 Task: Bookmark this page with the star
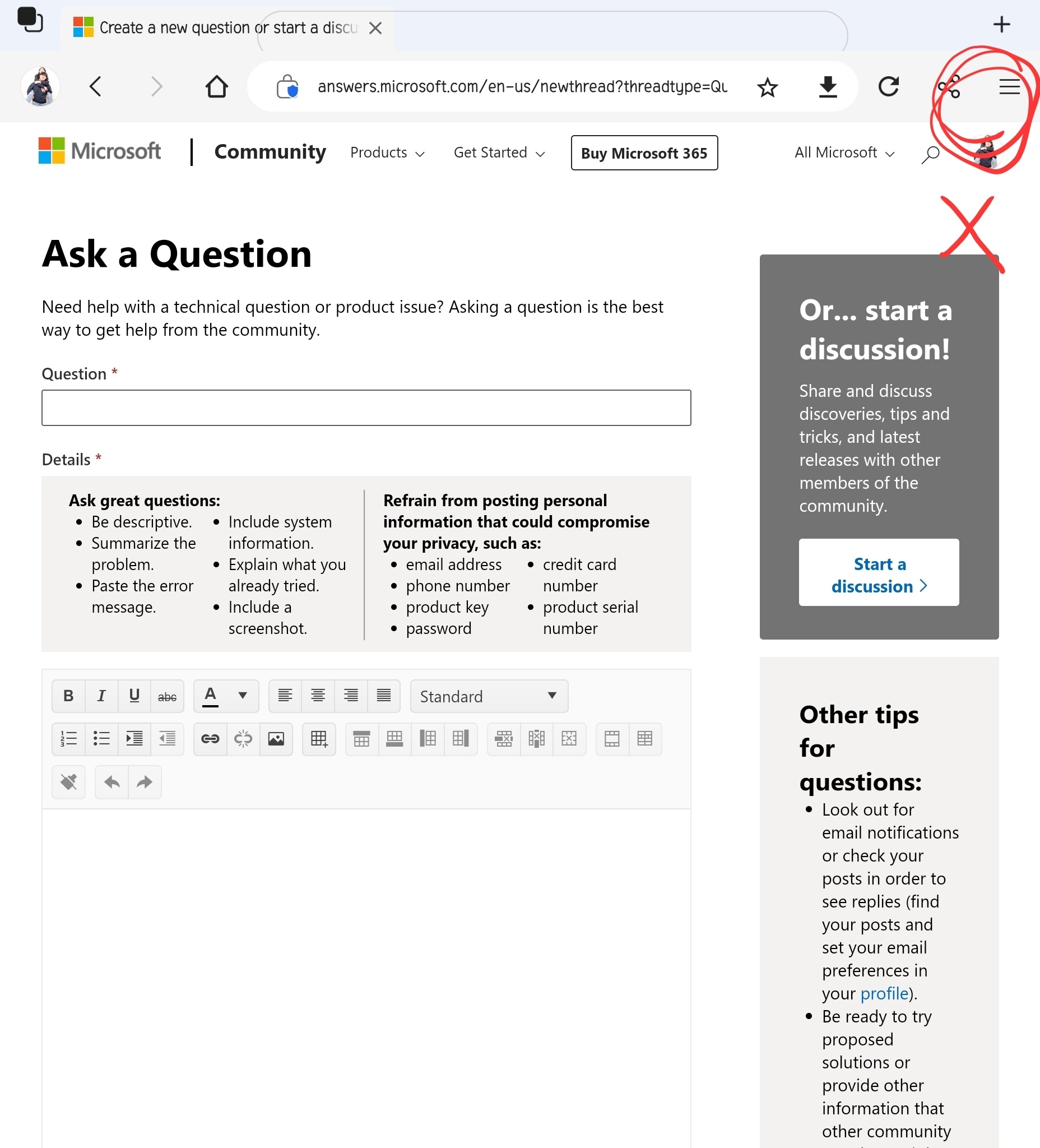pyautogui.click(x=767, y=87)
